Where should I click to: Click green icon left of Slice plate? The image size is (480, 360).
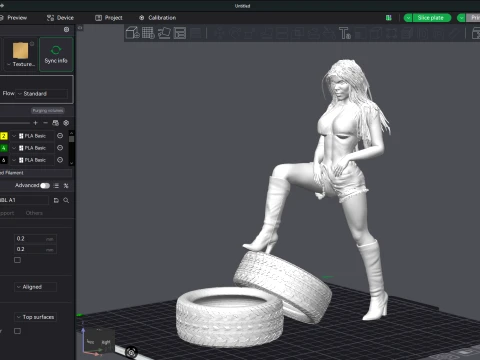[389, 18]
